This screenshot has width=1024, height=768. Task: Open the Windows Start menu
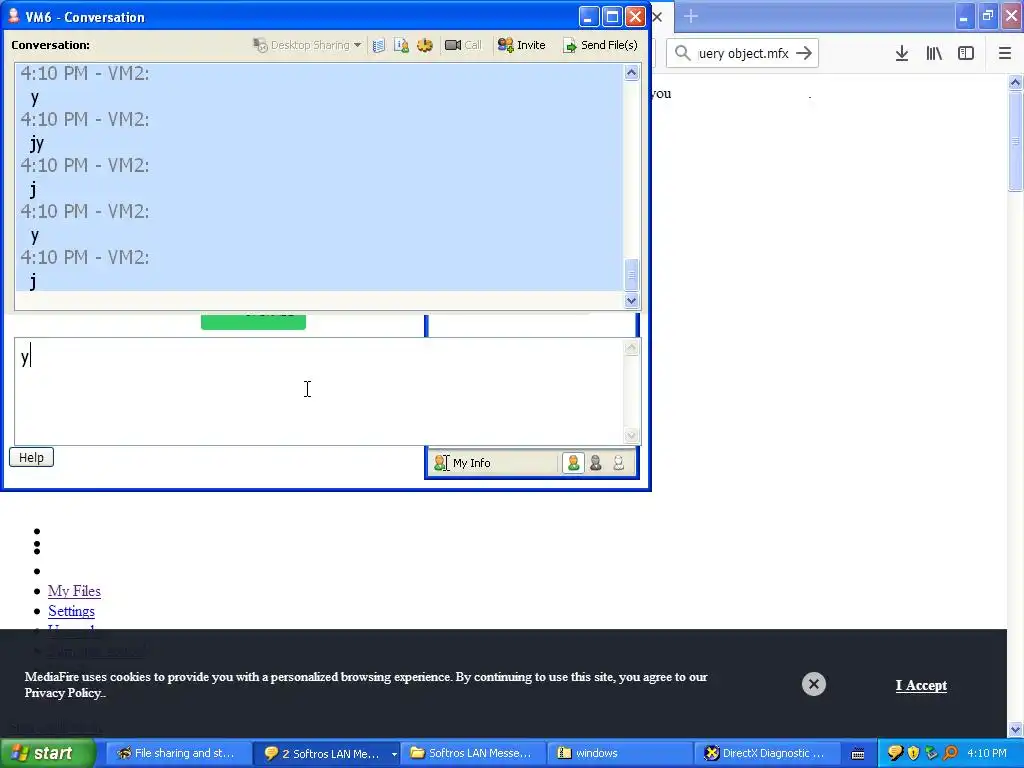coord(48,753)
